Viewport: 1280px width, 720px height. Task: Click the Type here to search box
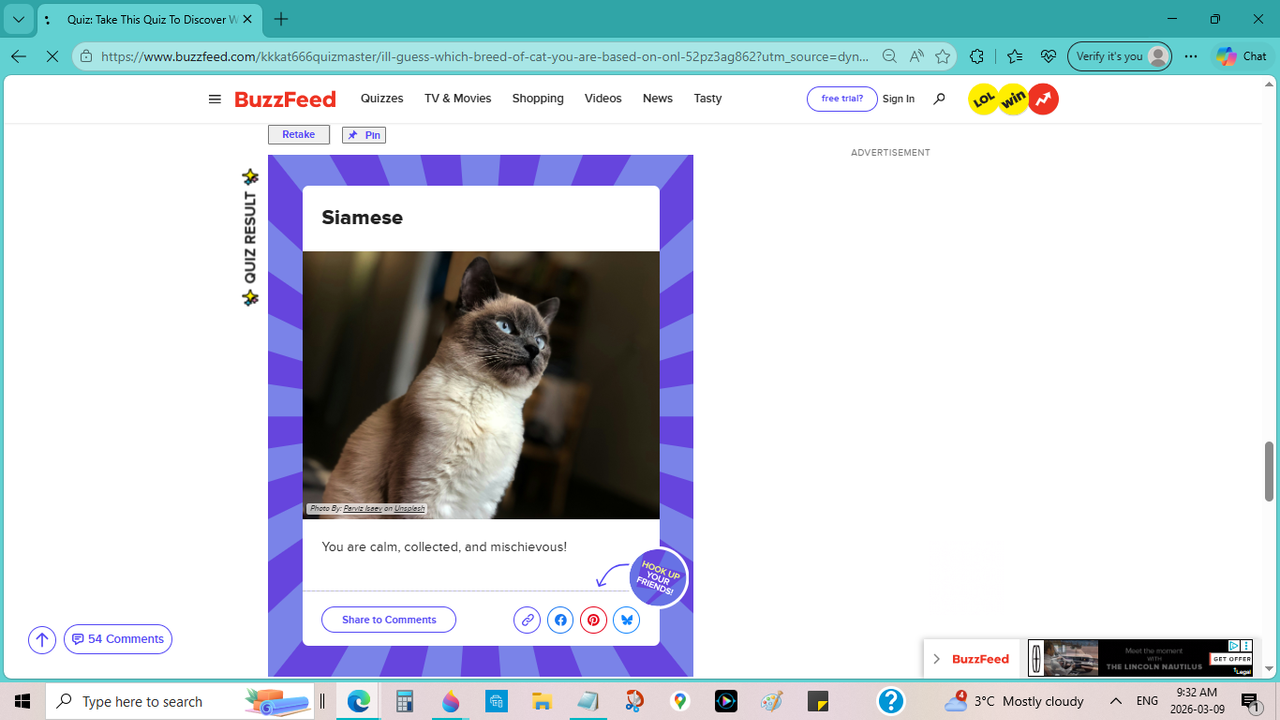[182, 701]
